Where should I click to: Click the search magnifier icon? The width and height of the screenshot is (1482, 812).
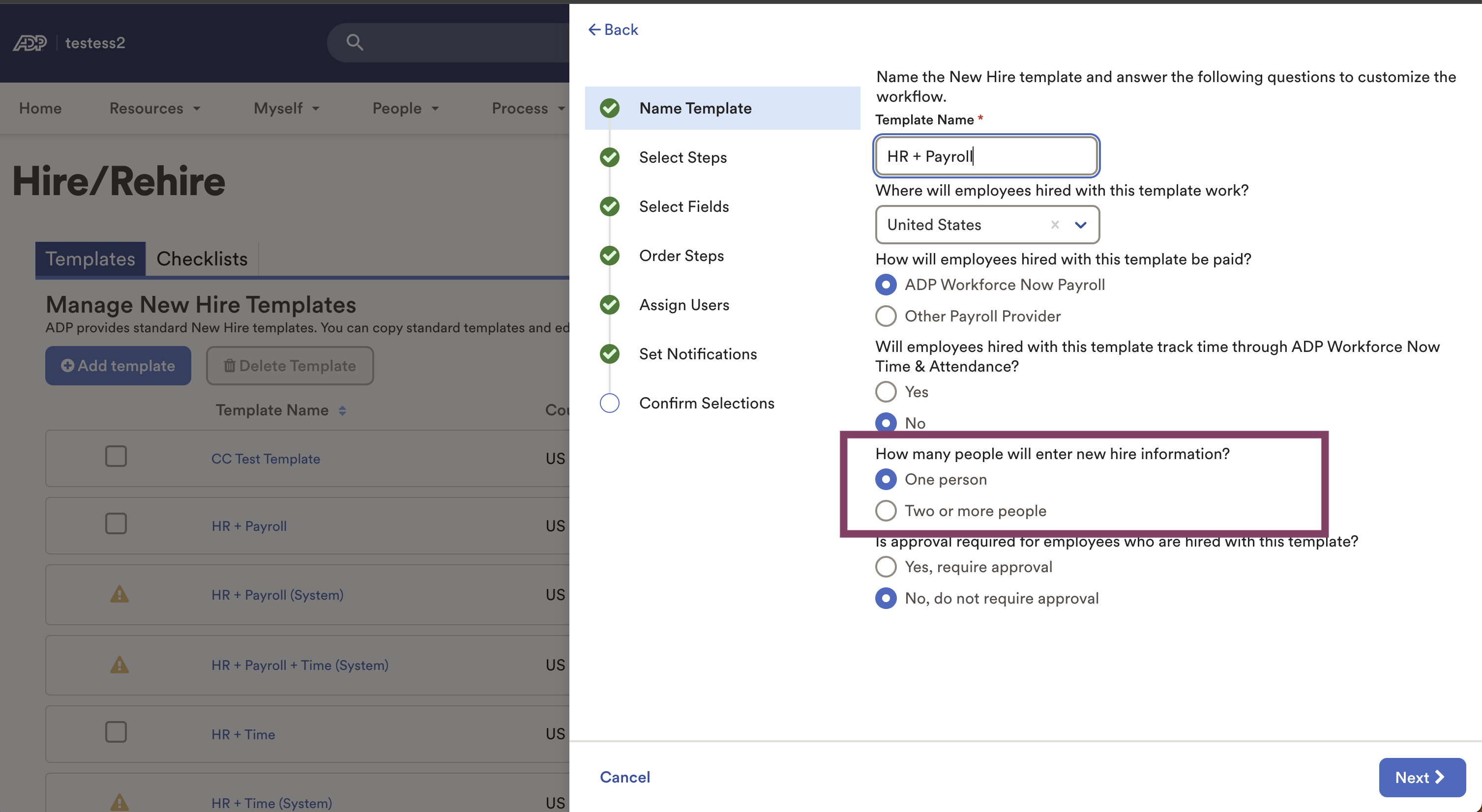tap(355, 42)
